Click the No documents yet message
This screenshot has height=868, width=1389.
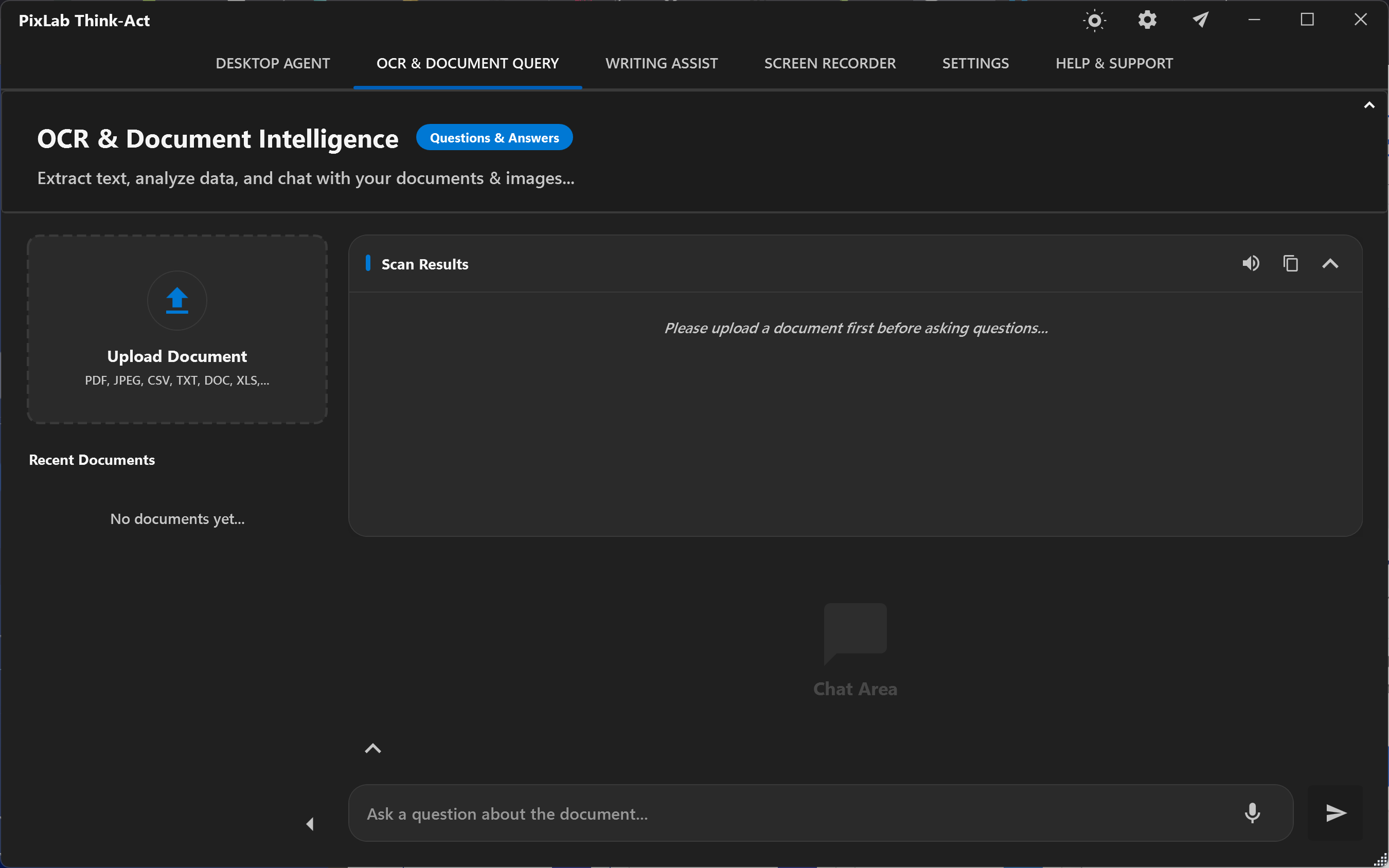coord(177,519)
